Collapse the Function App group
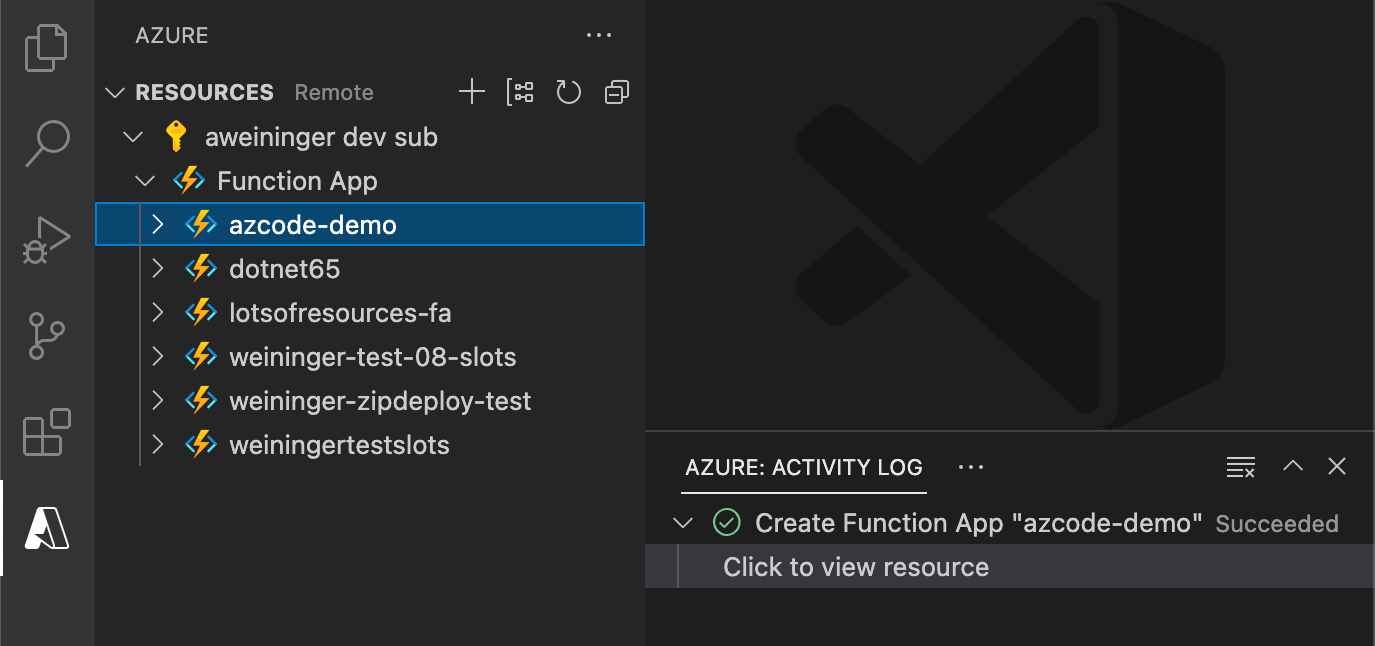Image resolution: width=1375 pixels, height=646 pixels. (x=145, y=181)
